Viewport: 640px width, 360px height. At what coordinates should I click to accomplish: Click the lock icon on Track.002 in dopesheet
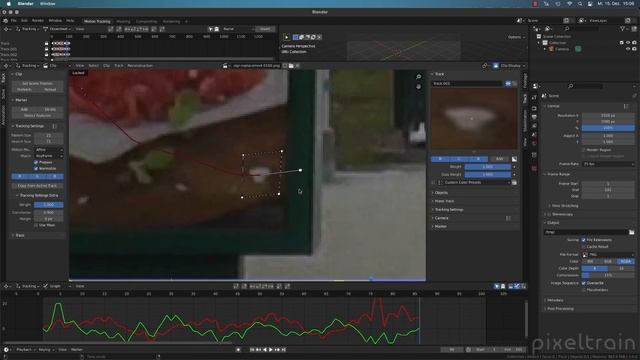pyautogui.click(x=46, y=54)
